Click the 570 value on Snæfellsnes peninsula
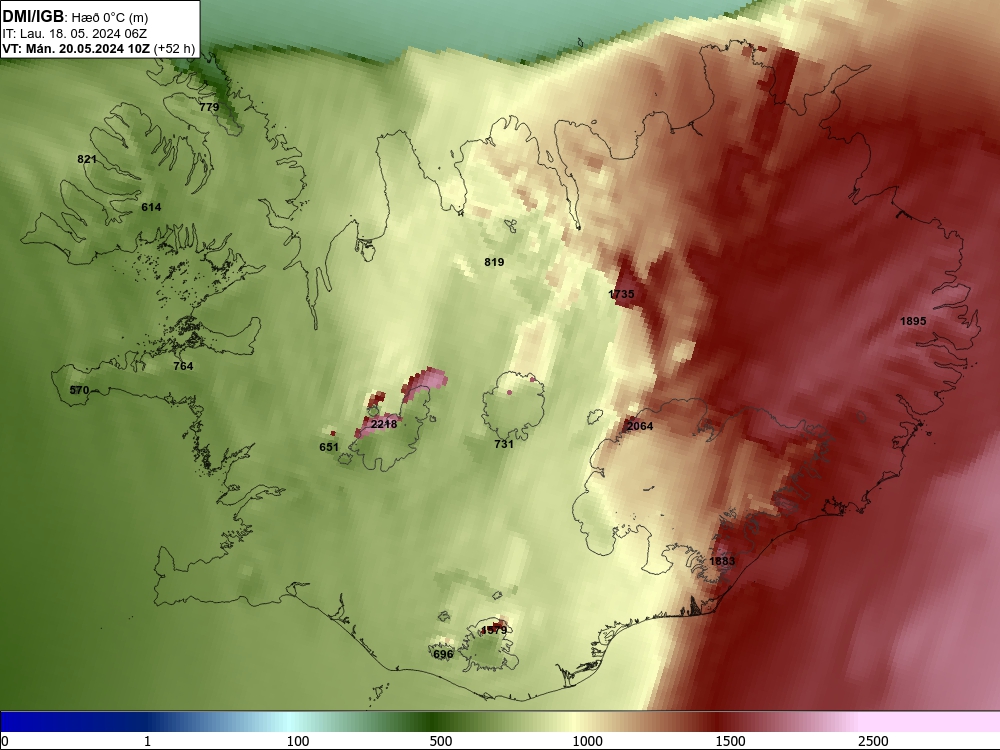This screenshot has width=1000, height=750. 79,390
